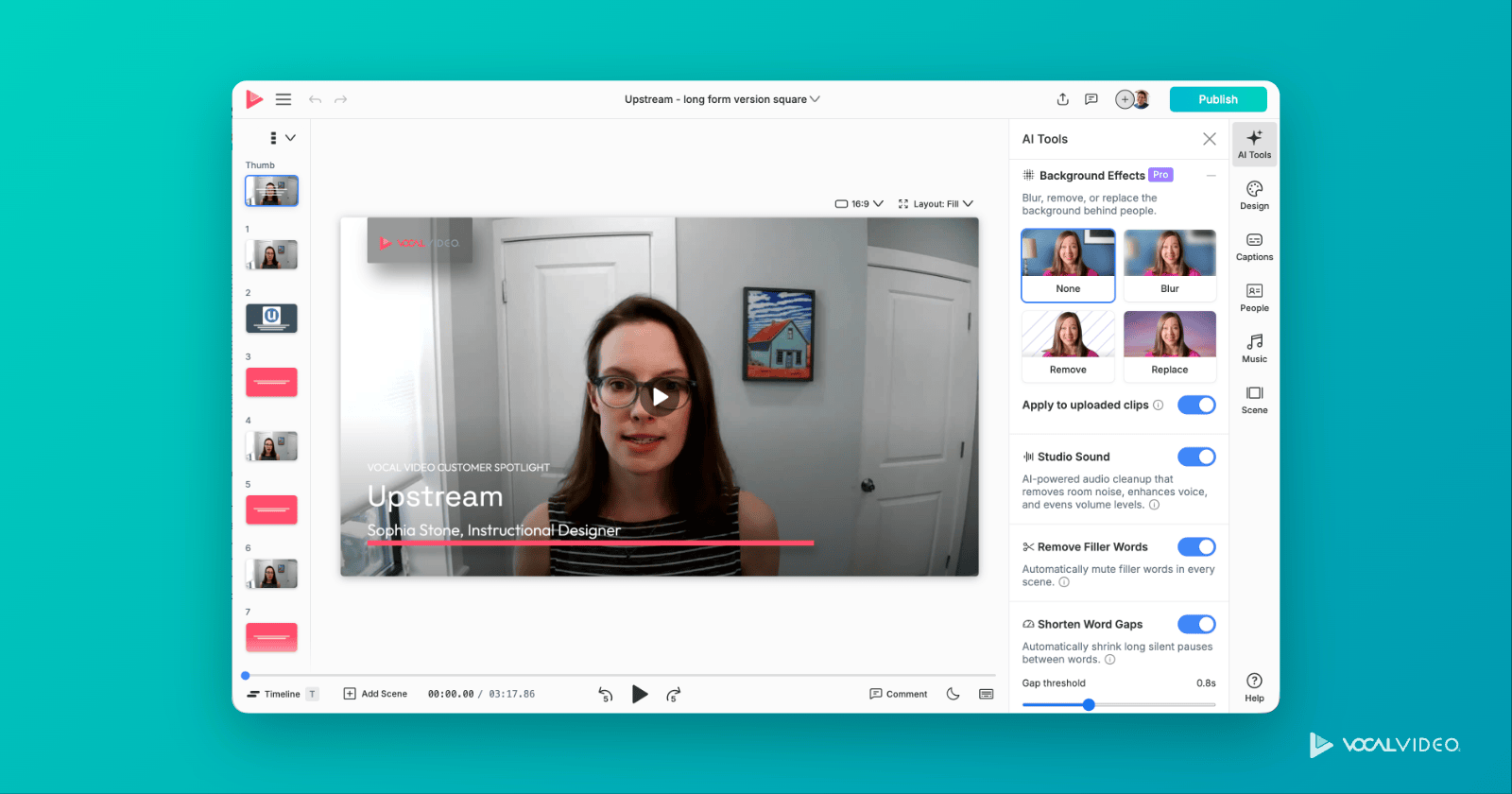1512x794 pixels.
Task: Open the Layout: Fill dropdown
Action: [x=936, y=203]
